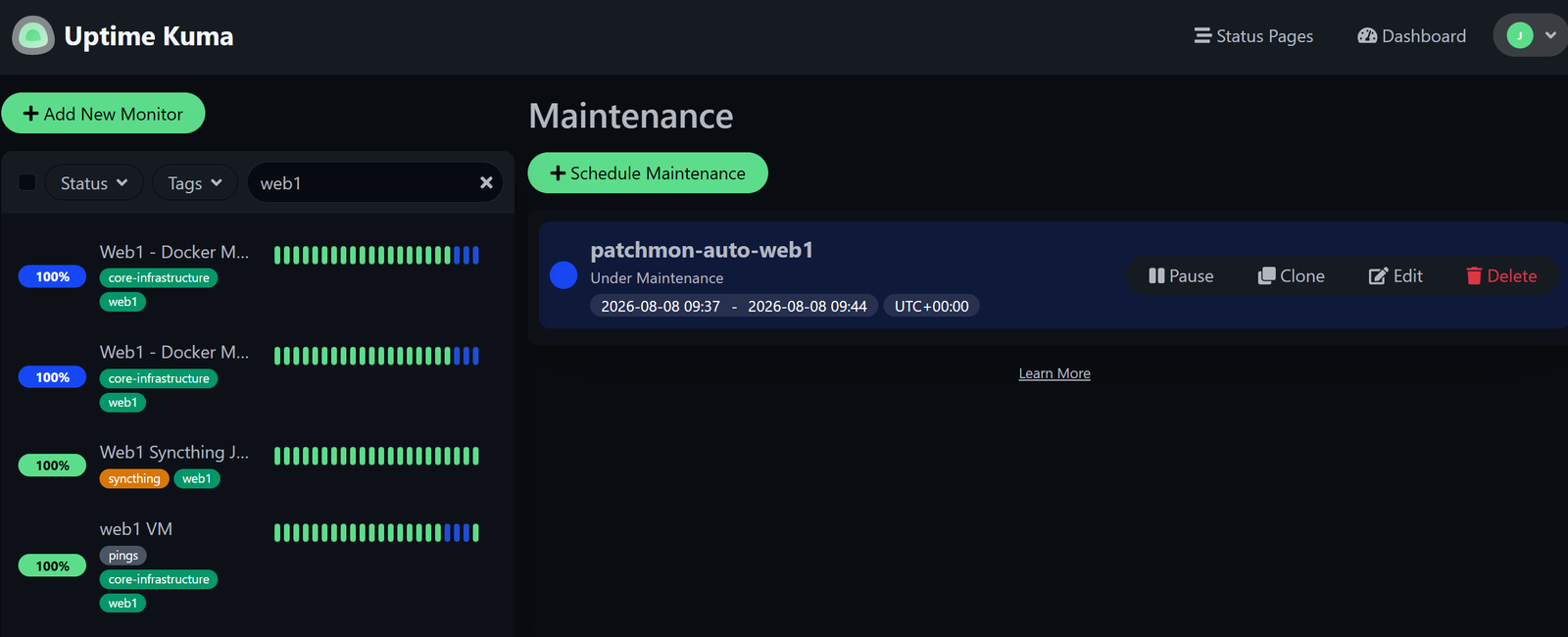
Task: Expand the Tags filter dropdown
Action: coord(195,183)
